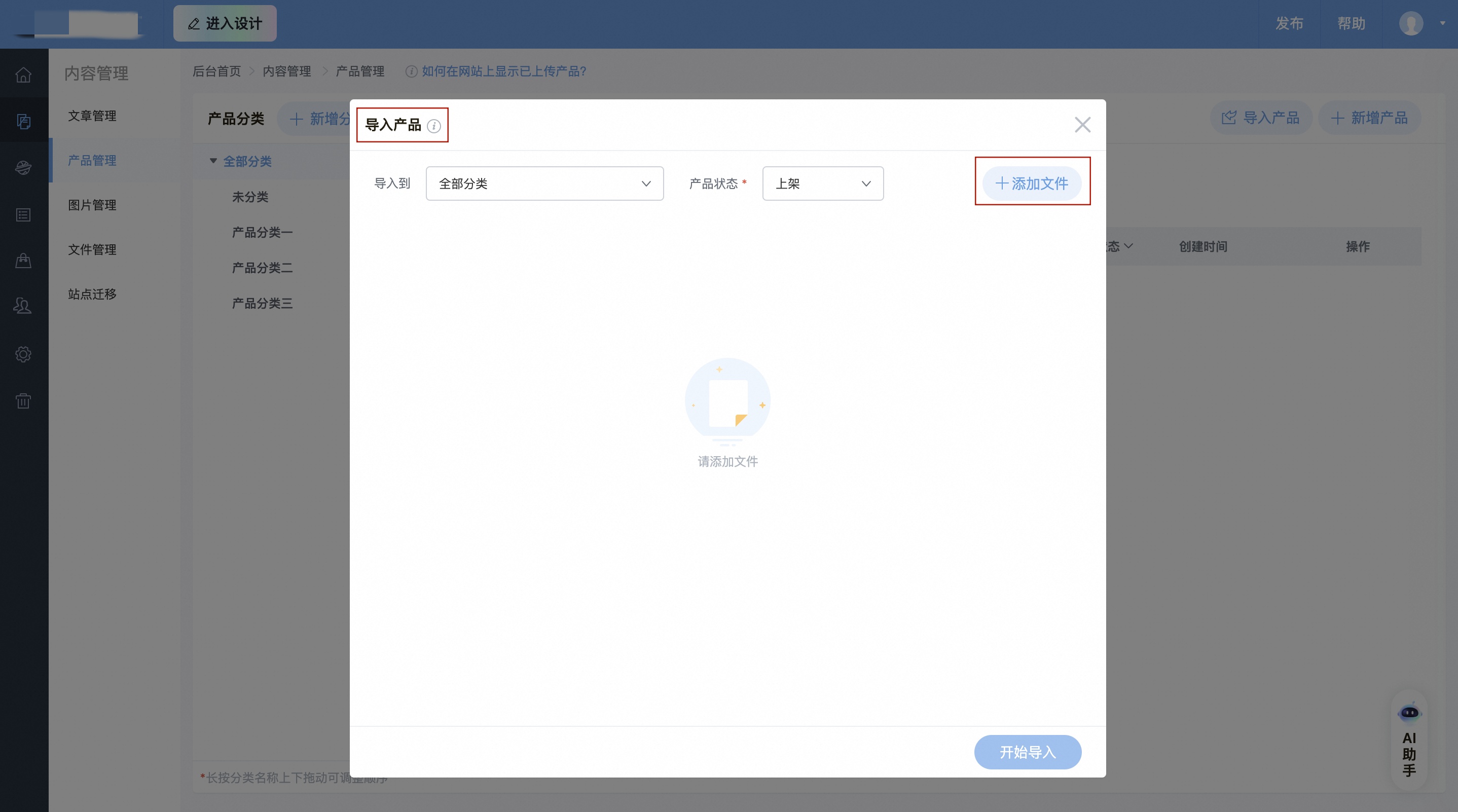This screenshot has width=1458, height=812.
Task: Open the shopping bag icon in sidebar
Action: click(24, 261)
